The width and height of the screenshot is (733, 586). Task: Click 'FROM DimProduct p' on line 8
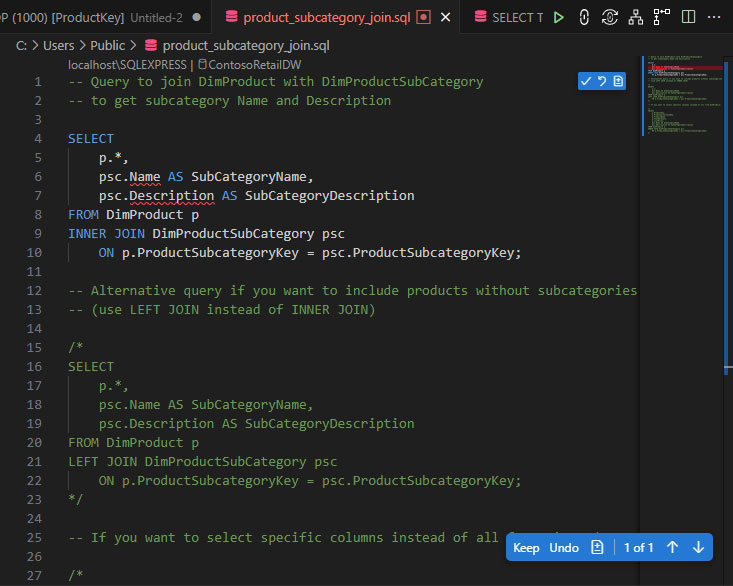pos(134,215)
